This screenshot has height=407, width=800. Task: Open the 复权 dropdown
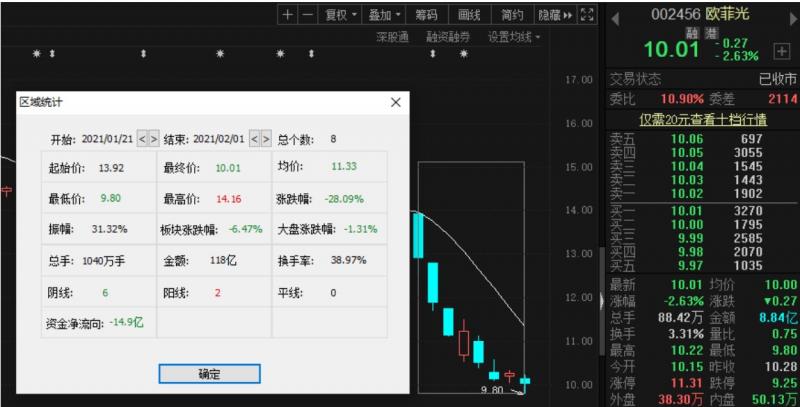pos(340,15)
